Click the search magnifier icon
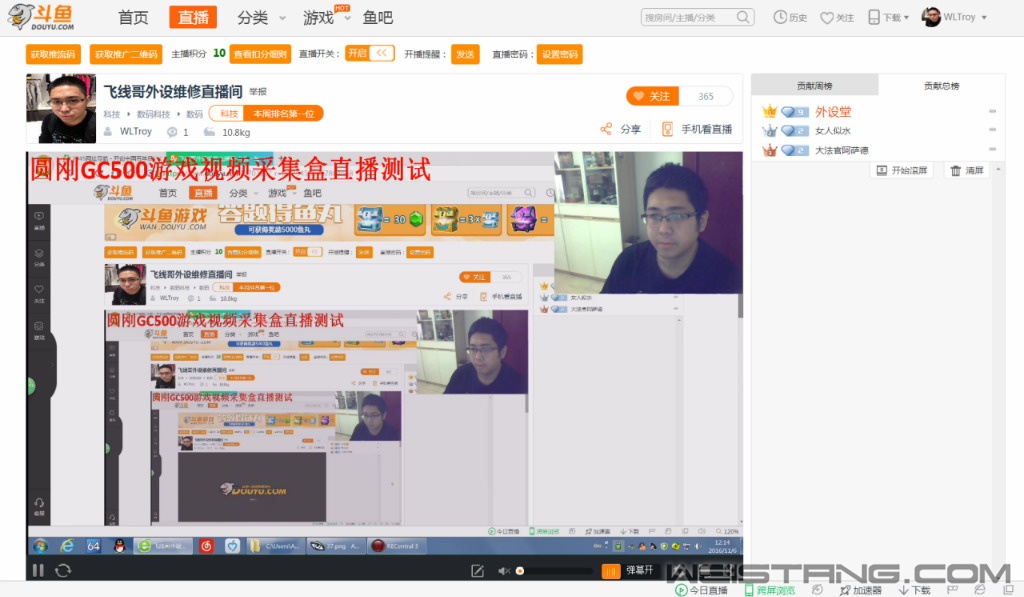Image resolution: width=1024 pixels, height=597 pixels. coord(743,17)
